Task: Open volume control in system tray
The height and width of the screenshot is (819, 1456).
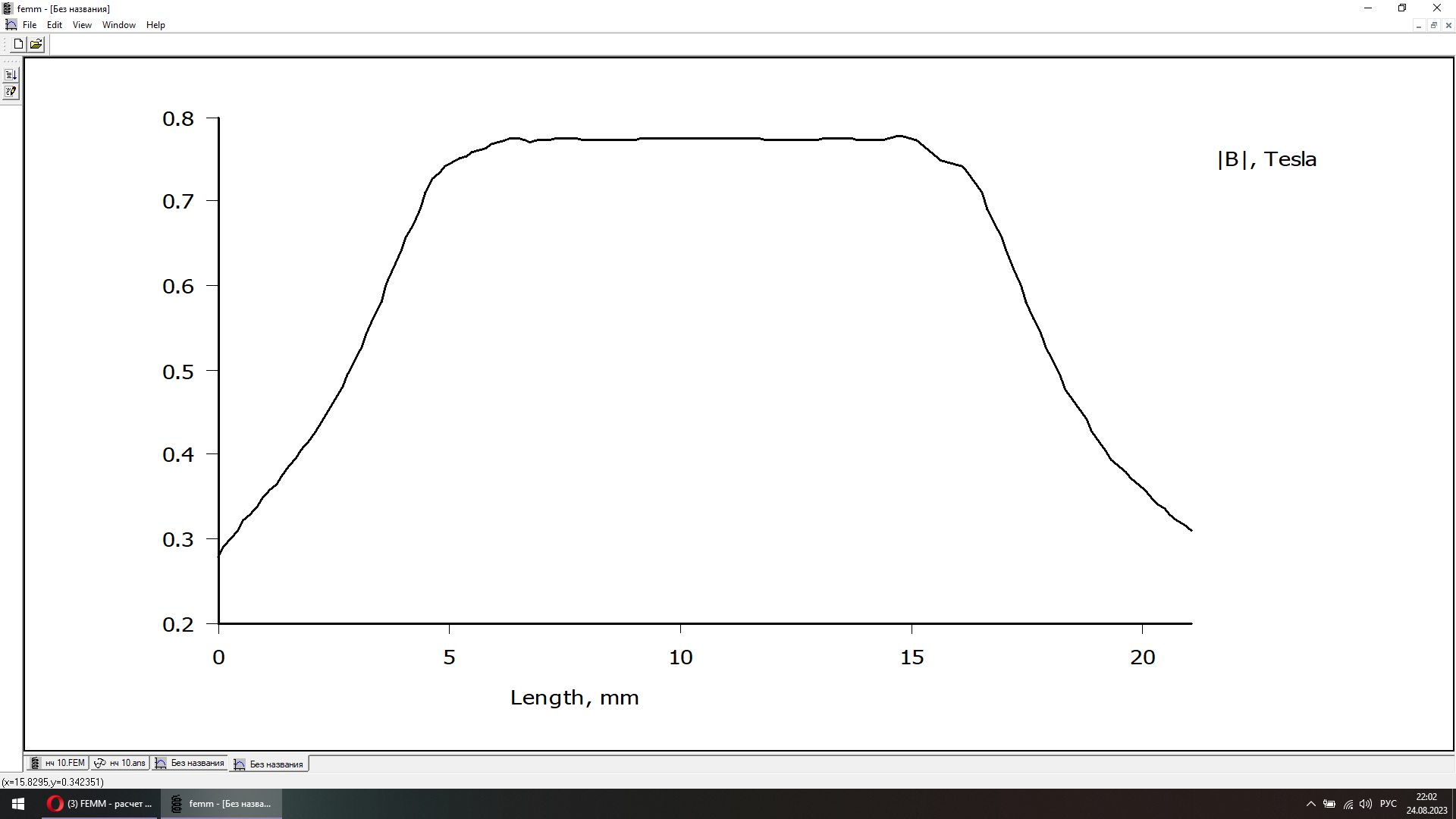Action: pos(1366,804)
